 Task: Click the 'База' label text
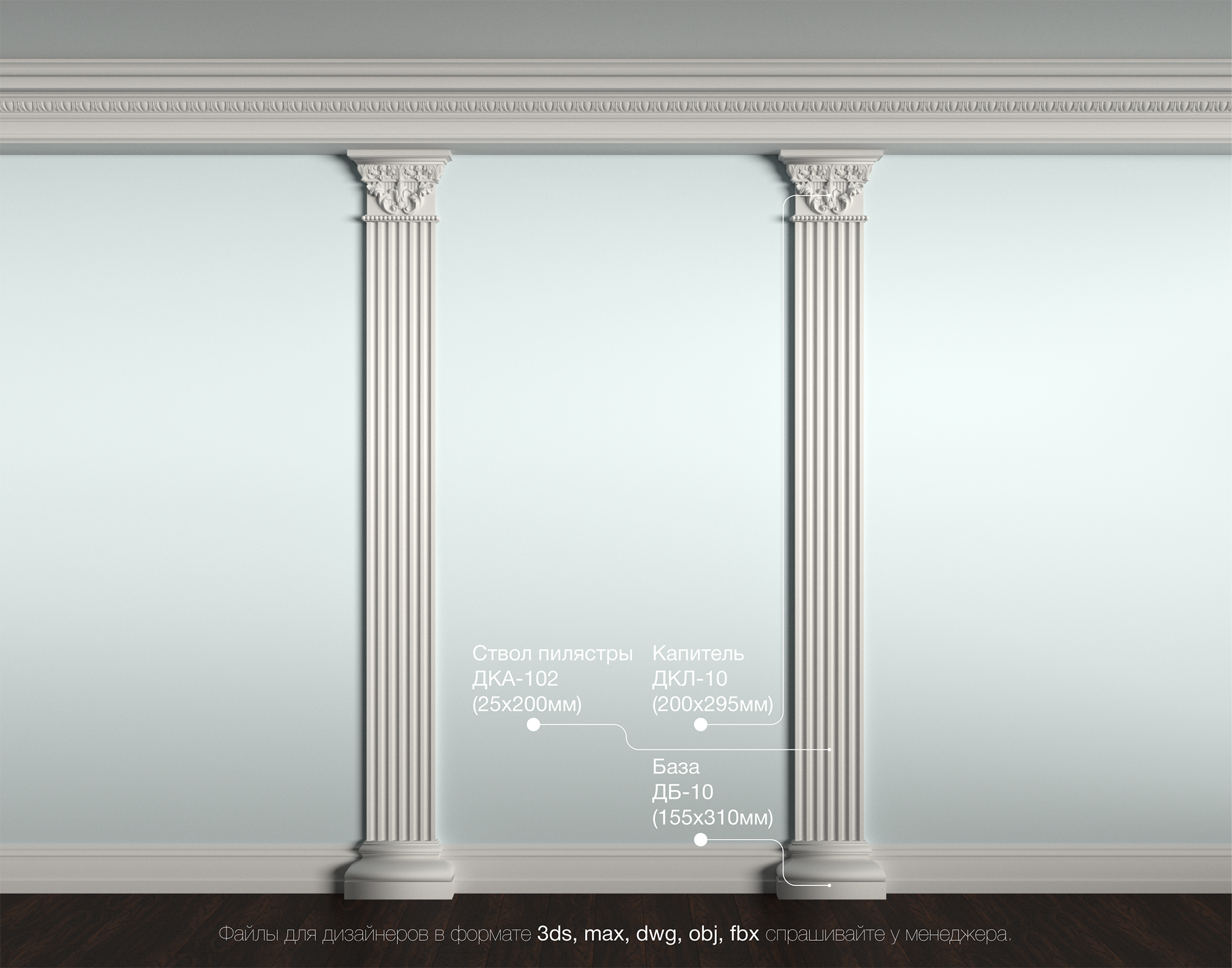[x=676, y=767]
